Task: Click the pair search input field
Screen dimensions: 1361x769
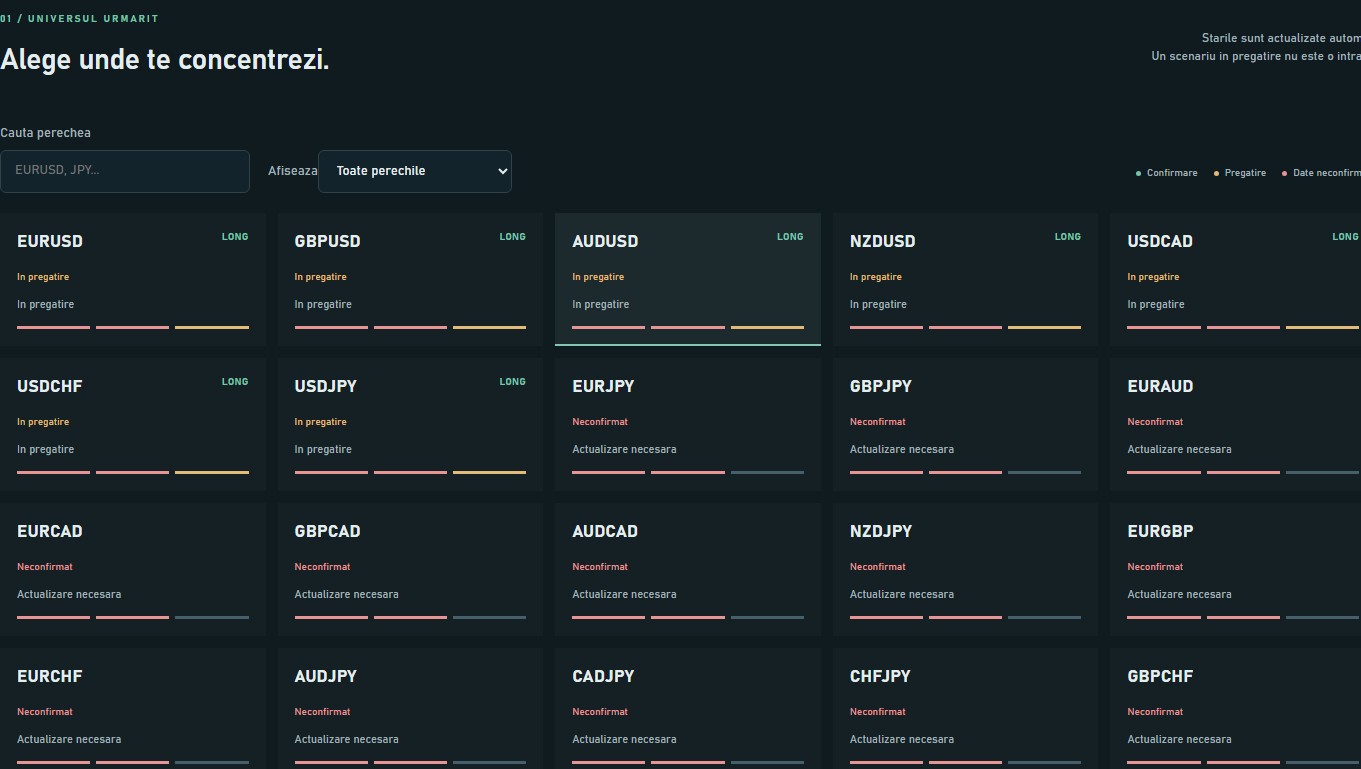Action: coord(125,171)
